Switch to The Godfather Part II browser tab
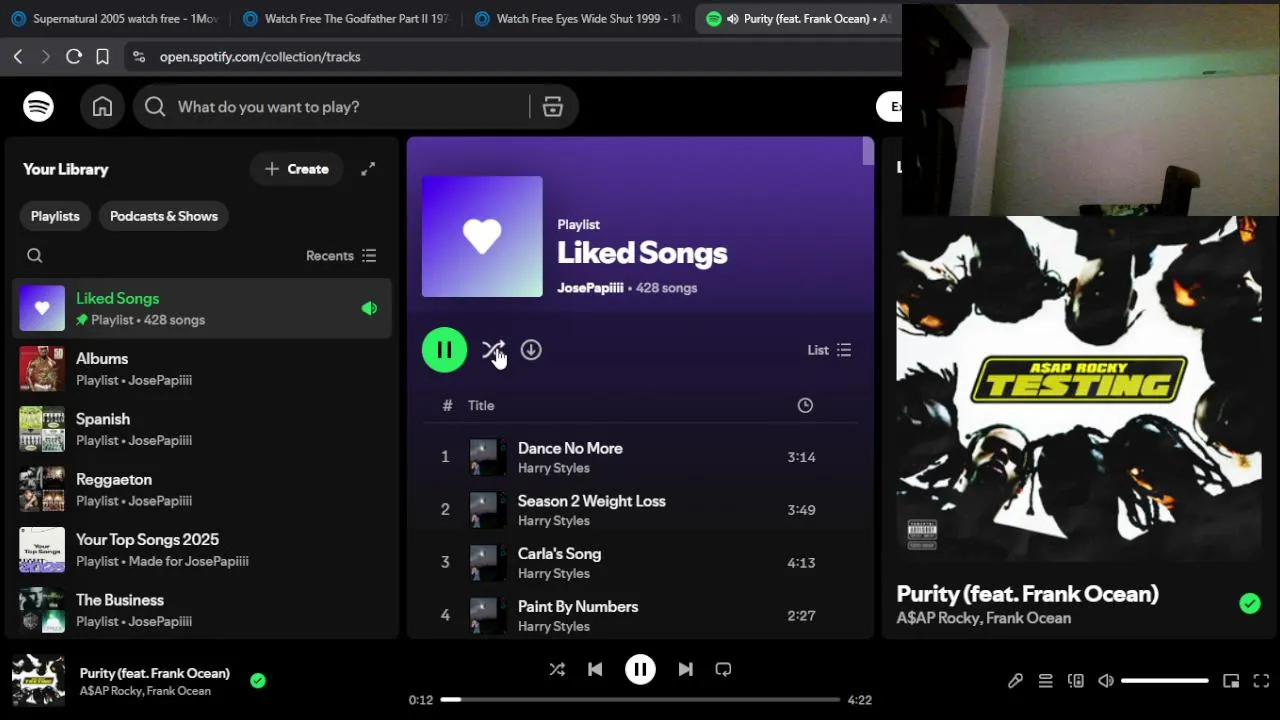 [x=347, y=19]
